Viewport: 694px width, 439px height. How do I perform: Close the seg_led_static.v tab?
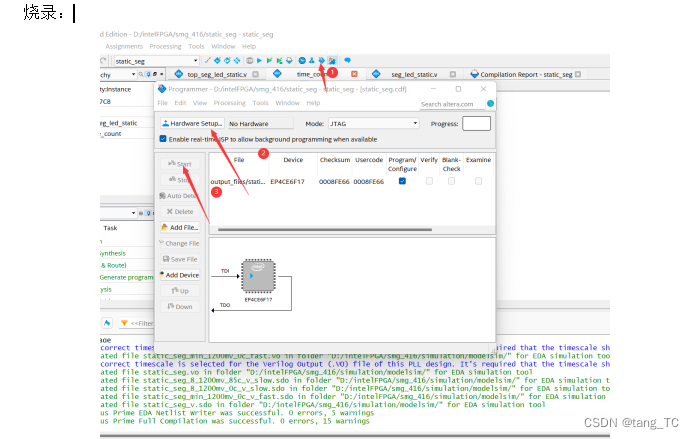pos(453,74)
